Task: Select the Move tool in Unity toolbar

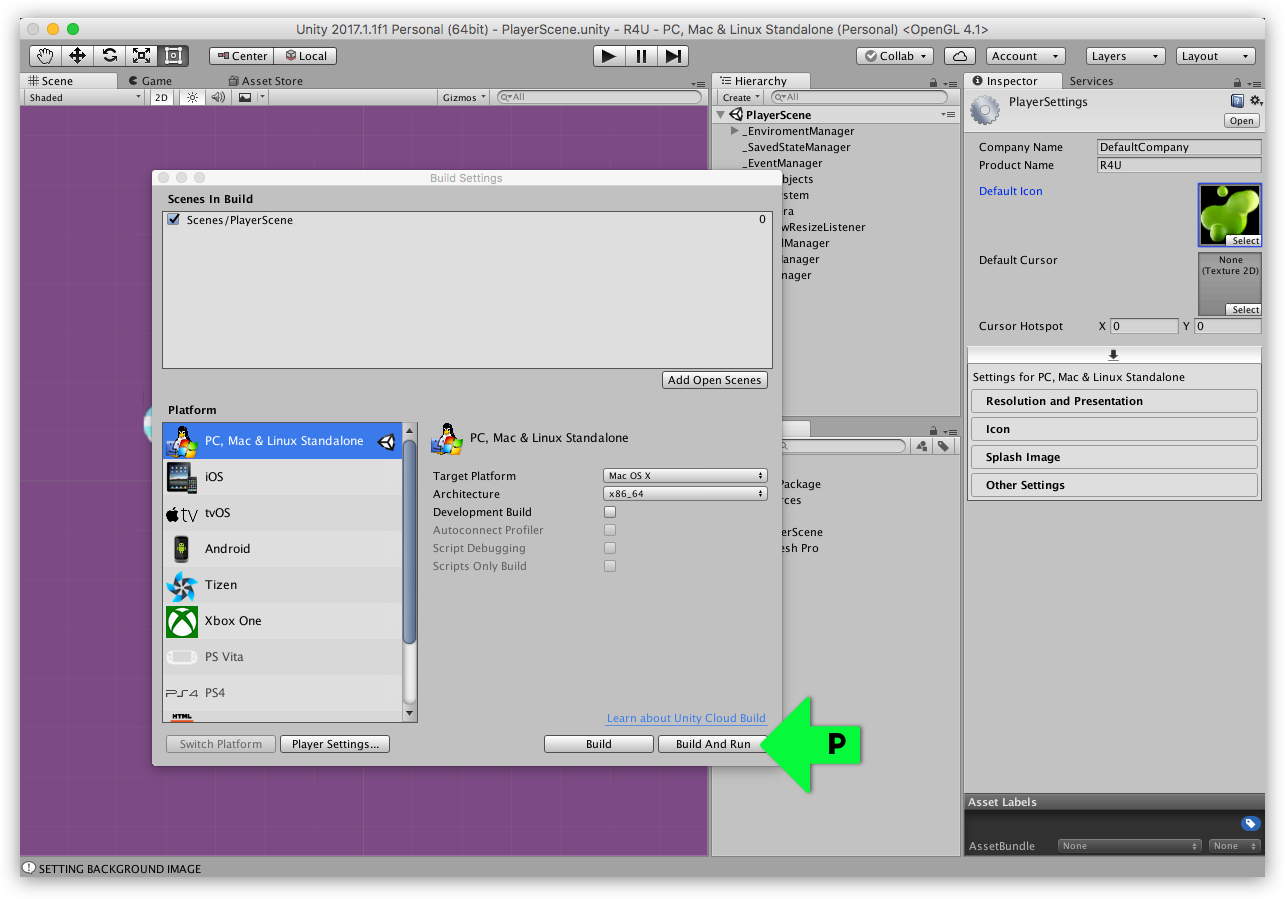Action: (77, 56)
